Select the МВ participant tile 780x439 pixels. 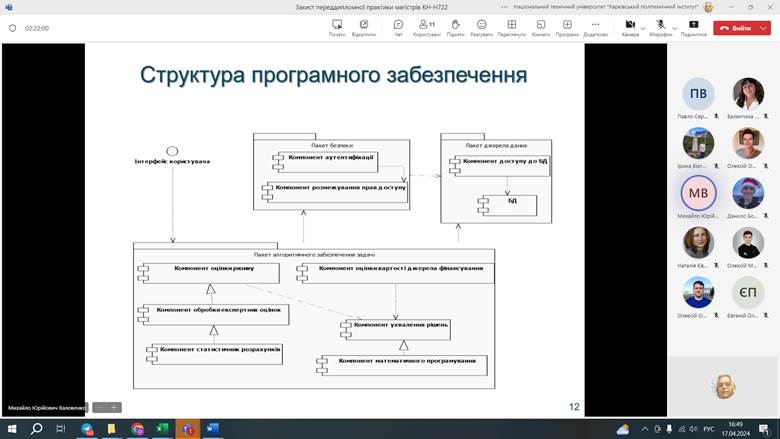pos(699,193)
